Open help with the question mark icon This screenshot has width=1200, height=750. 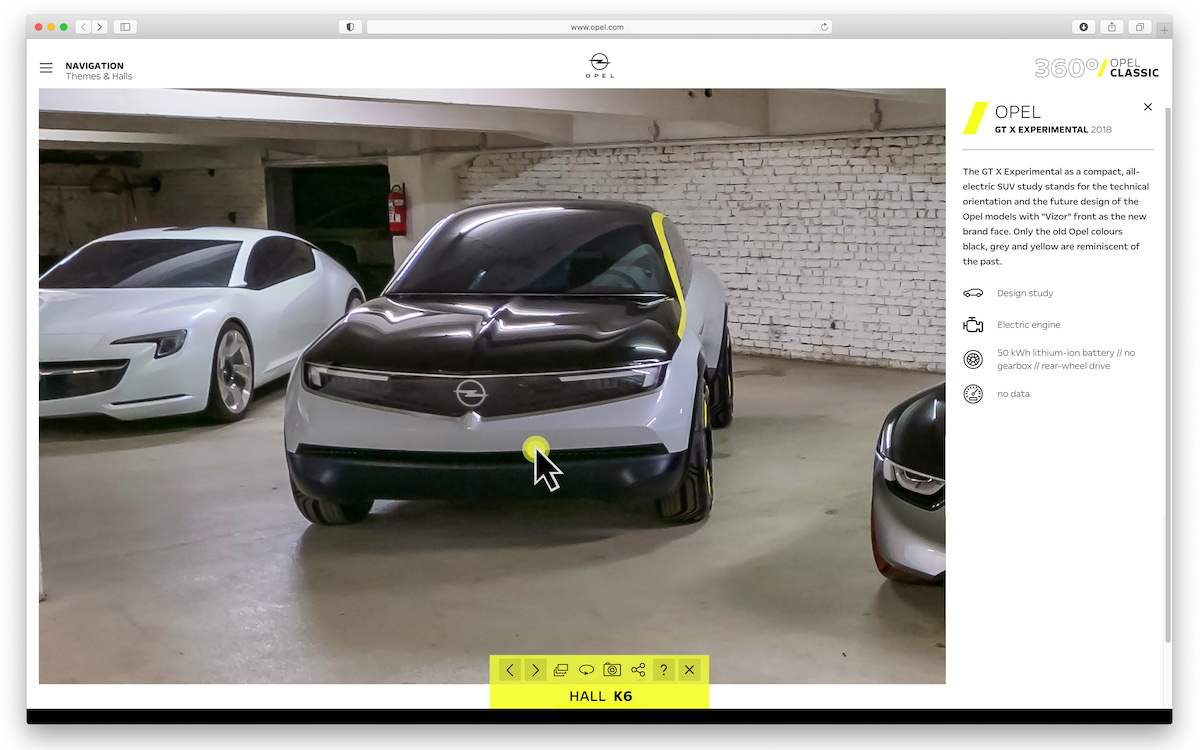pyautogui.click(x=663, y=670)
